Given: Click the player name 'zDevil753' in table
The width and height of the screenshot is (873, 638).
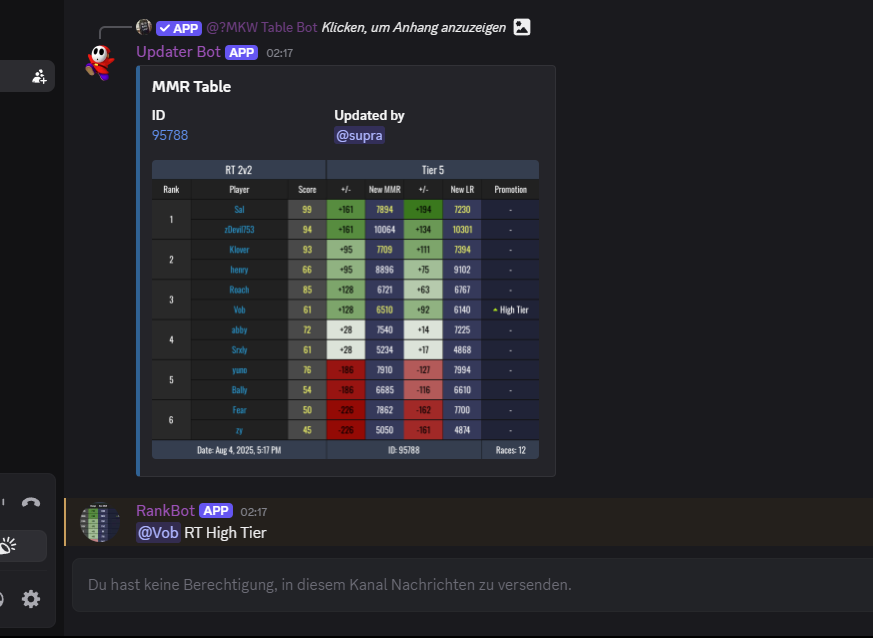Looking at the screenshot, I should (239, 229).
